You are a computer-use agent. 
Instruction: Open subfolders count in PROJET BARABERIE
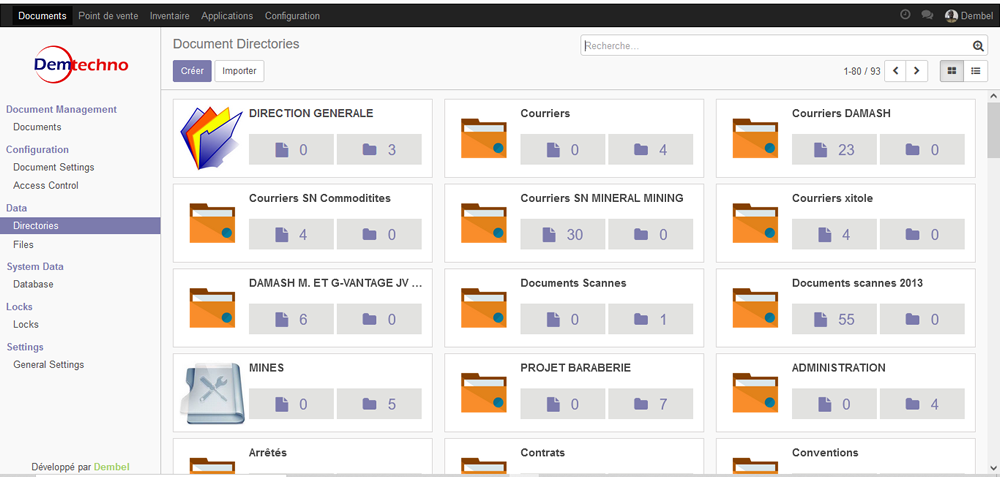649,404
